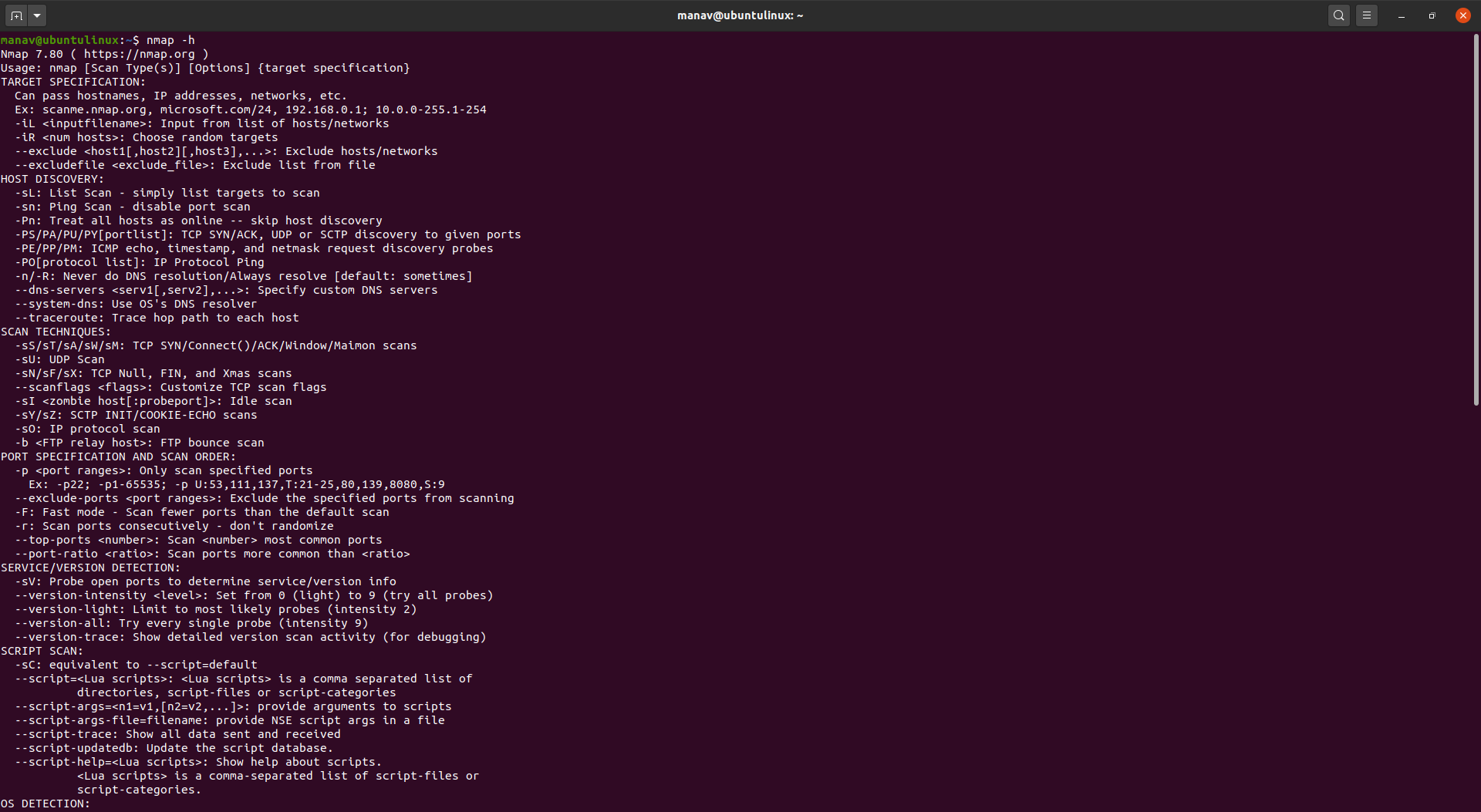Viewport: 1481px width, 812px height.
Task: Click the terminal vertical scrollbar thumb
Action: tap(1476, 220)
